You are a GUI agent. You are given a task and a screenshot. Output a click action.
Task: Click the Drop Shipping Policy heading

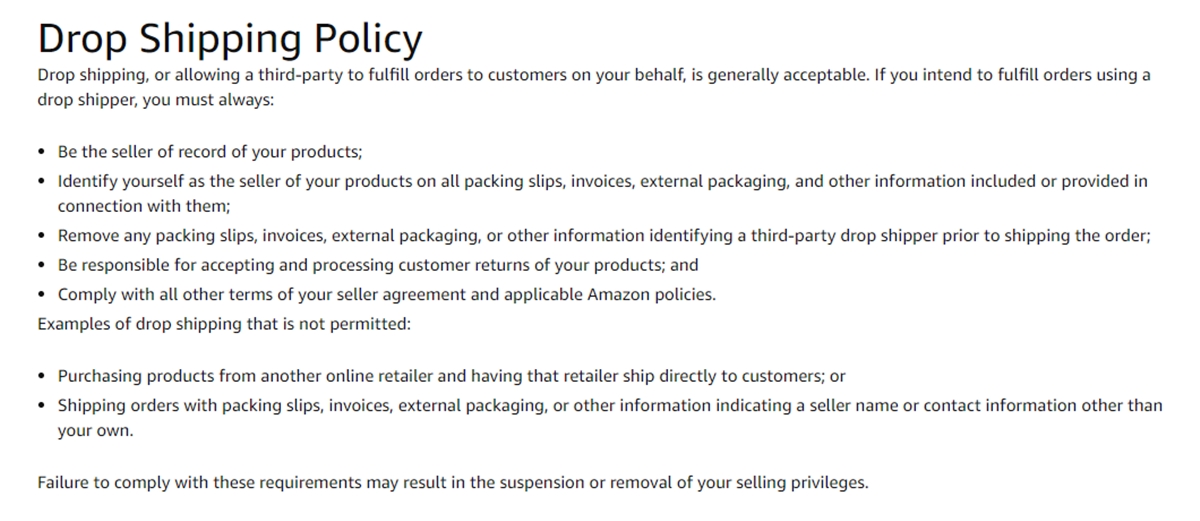click(x=229, y=38)
